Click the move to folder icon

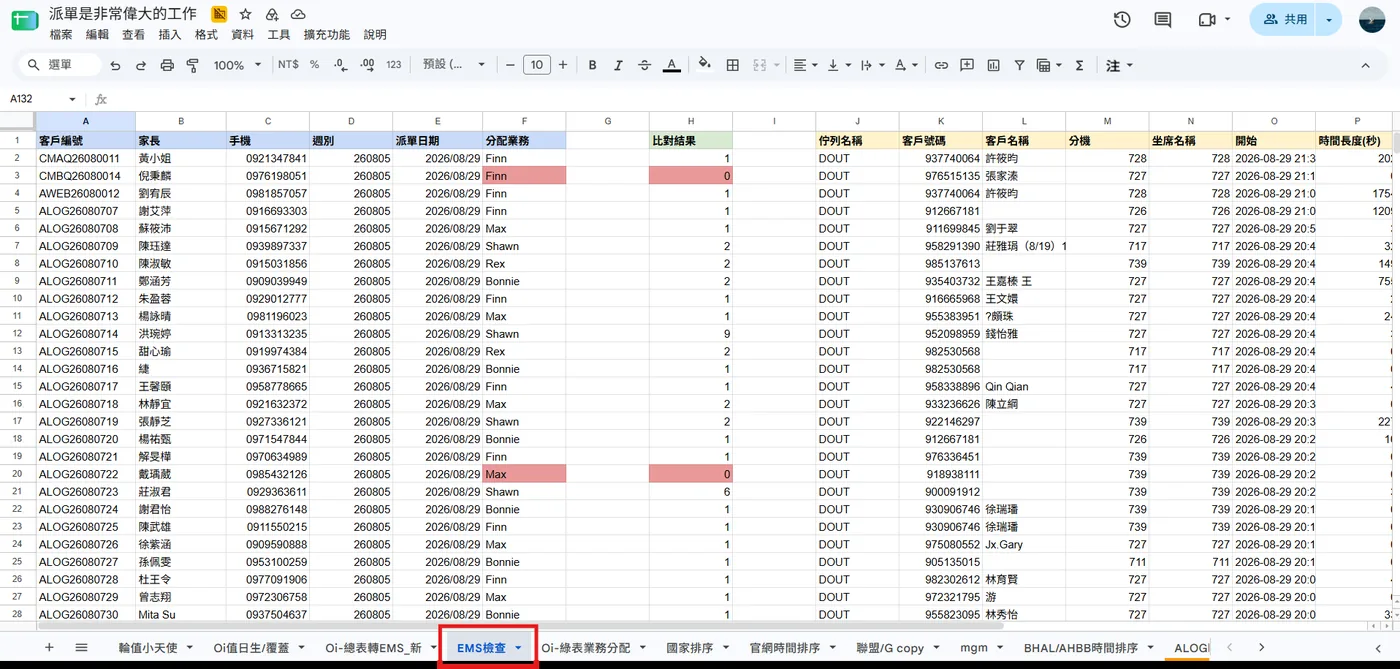pyautogui.click(x=272, y=14)
